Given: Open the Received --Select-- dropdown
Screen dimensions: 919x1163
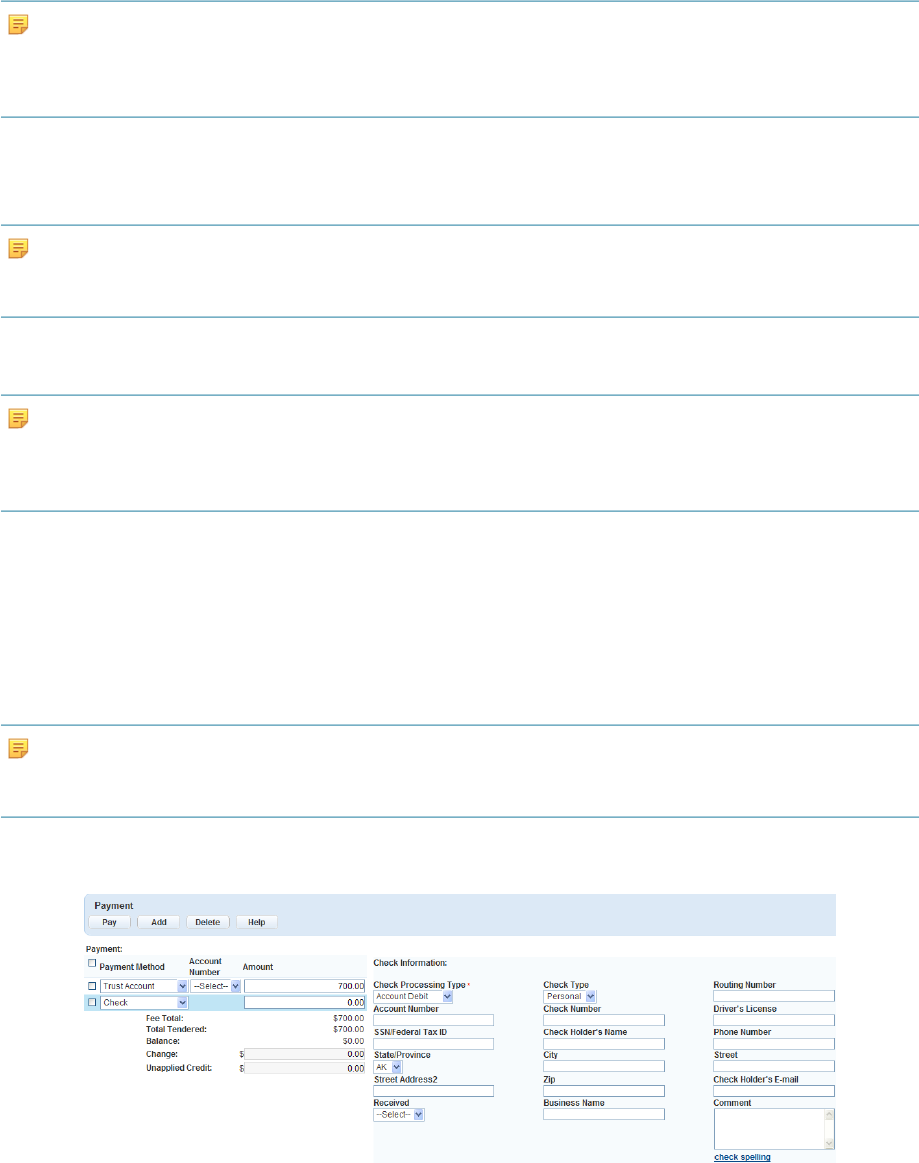Looking at the screenshot, I should pyautogui.click(x=398, y=1114).
